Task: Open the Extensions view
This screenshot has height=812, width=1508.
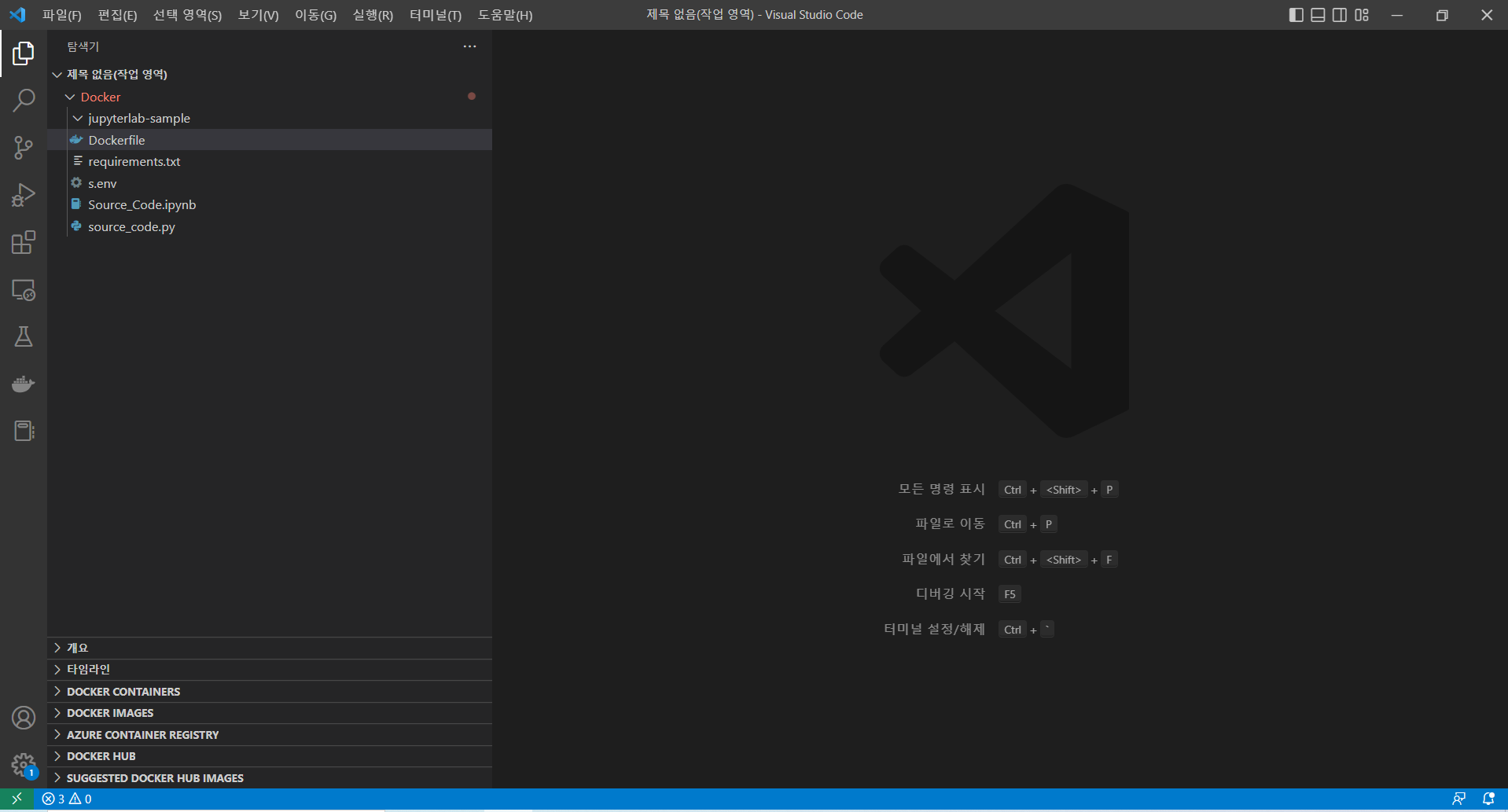Action: (x=24, y=242)
